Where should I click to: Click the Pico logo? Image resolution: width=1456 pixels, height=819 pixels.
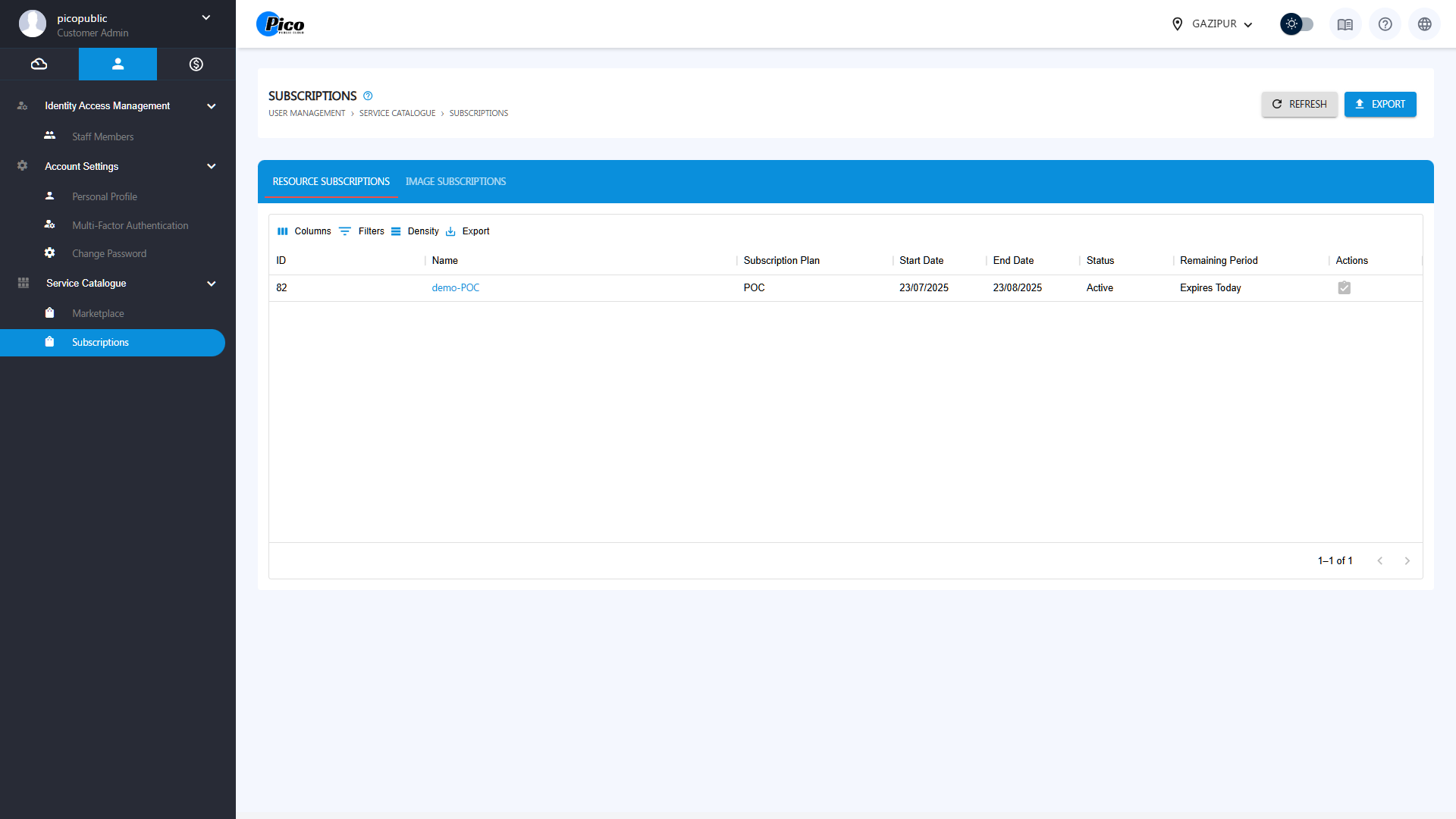[281, 24]
